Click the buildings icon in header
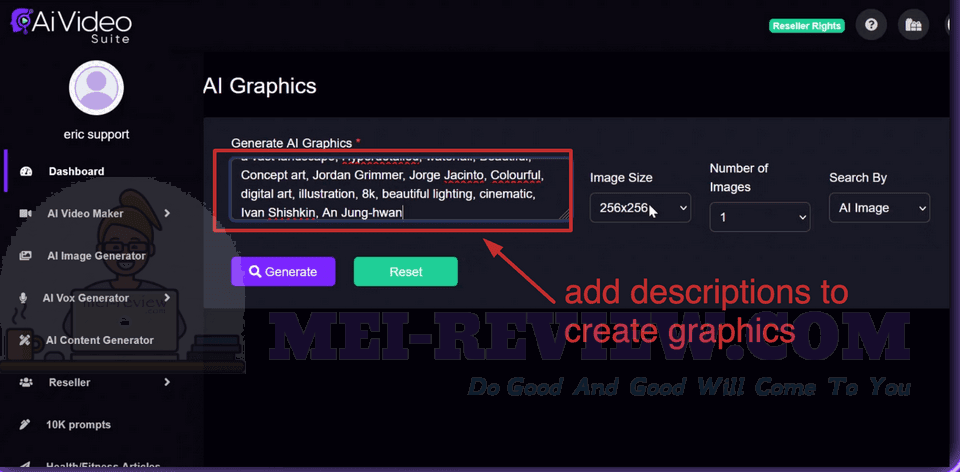The image size is (960, 472). [x=913, y=25]
